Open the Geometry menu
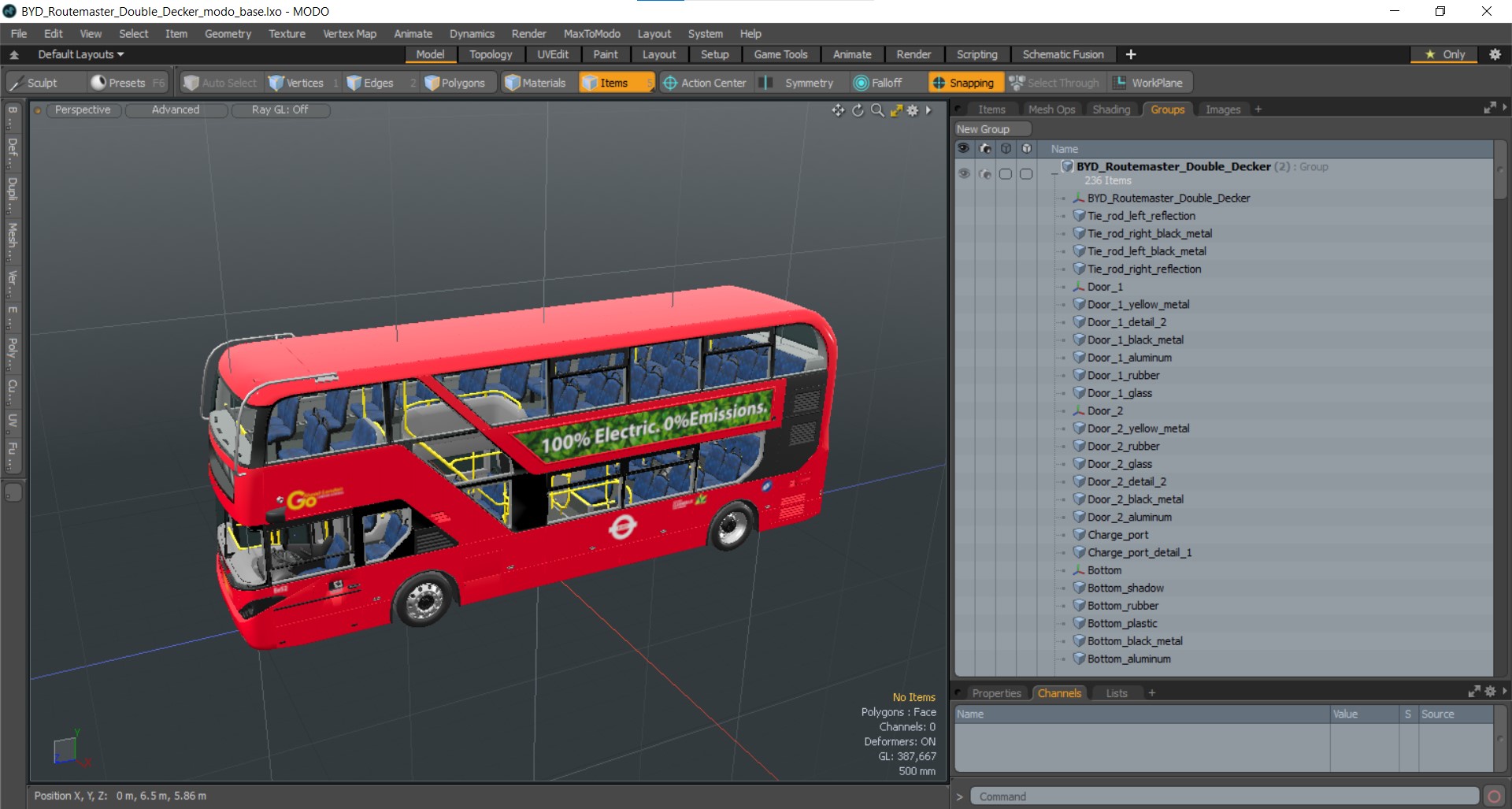Viewport: 1512px width, 809px height. (228, 34)
